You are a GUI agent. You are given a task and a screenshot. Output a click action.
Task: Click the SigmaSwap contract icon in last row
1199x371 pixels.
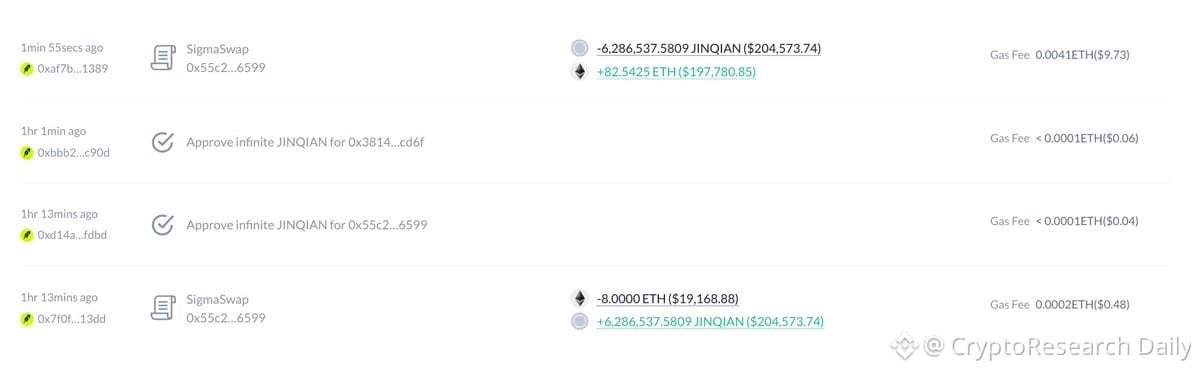pos(163,308)
